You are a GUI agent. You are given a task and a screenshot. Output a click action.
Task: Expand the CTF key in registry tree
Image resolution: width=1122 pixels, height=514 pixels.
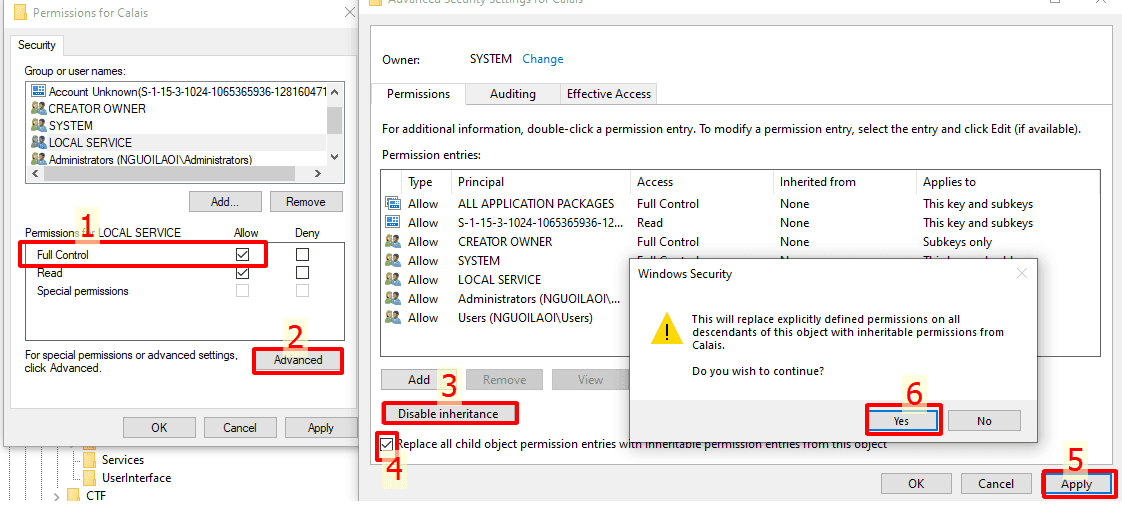[x=57, y=495]
